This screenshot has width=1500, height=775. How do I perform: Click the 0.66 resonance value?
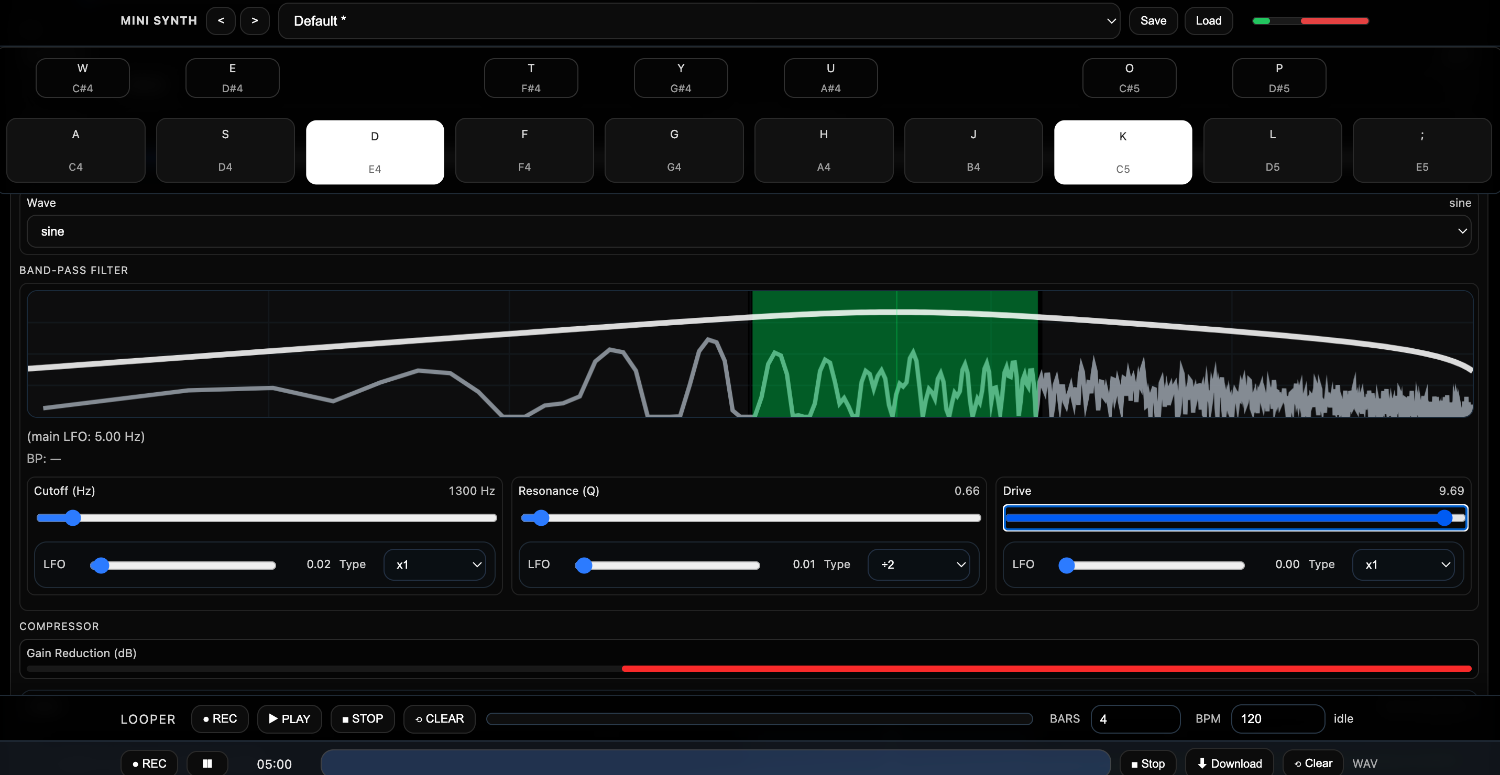[x=967, y=491]
